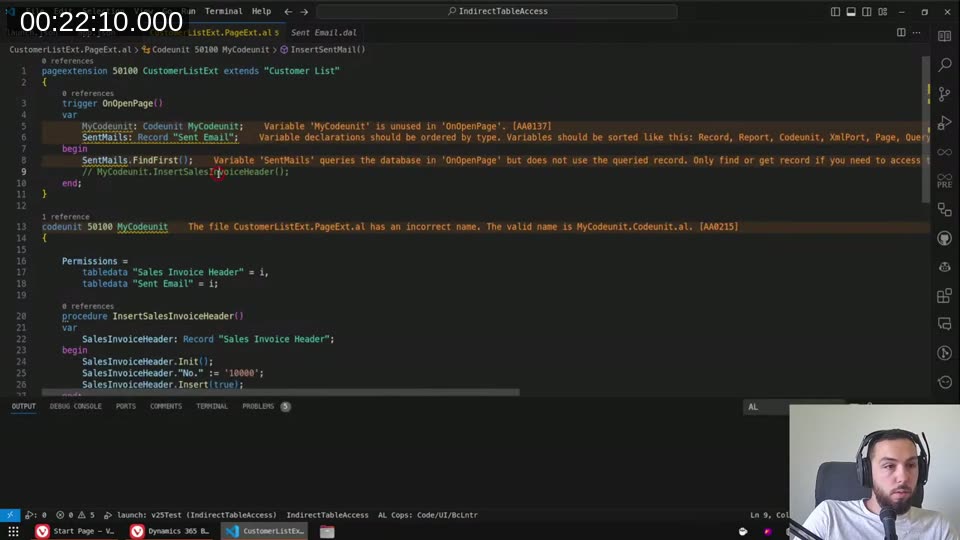Open the Terminal menu
The height and width of the screenshot is (540, 960).
223,11
